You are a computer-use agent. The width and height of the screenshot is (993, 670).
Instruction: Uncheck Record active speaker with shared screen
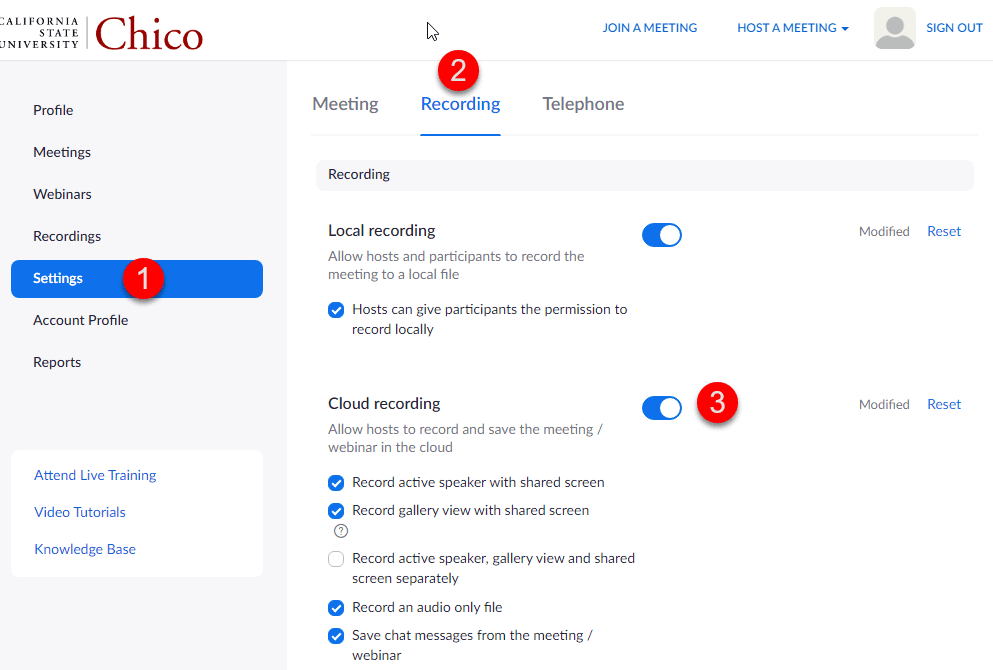coord(336,482)
